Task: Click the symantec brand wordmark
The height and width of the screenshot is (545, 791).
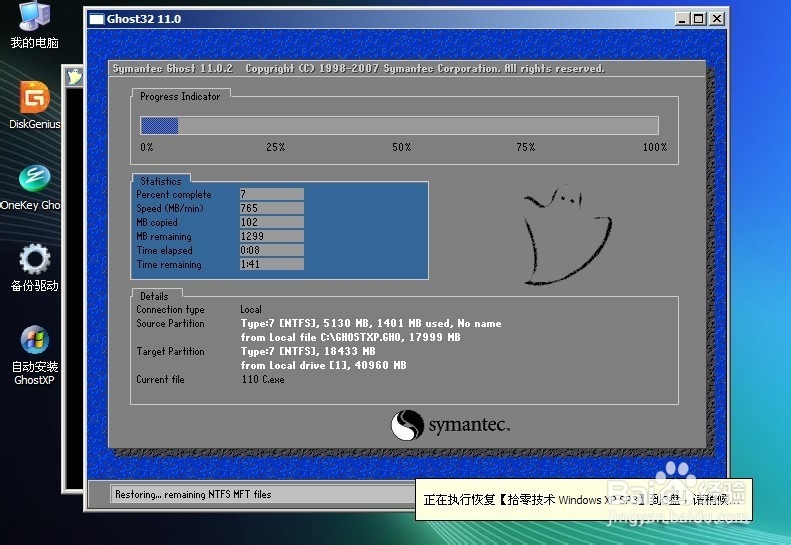Action: (x=469, y=425)
